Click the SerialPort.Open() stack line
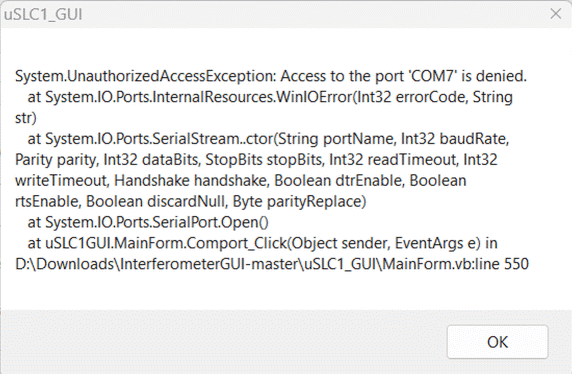The height and width of the screenshot is (374, 572). click(148, 222)
